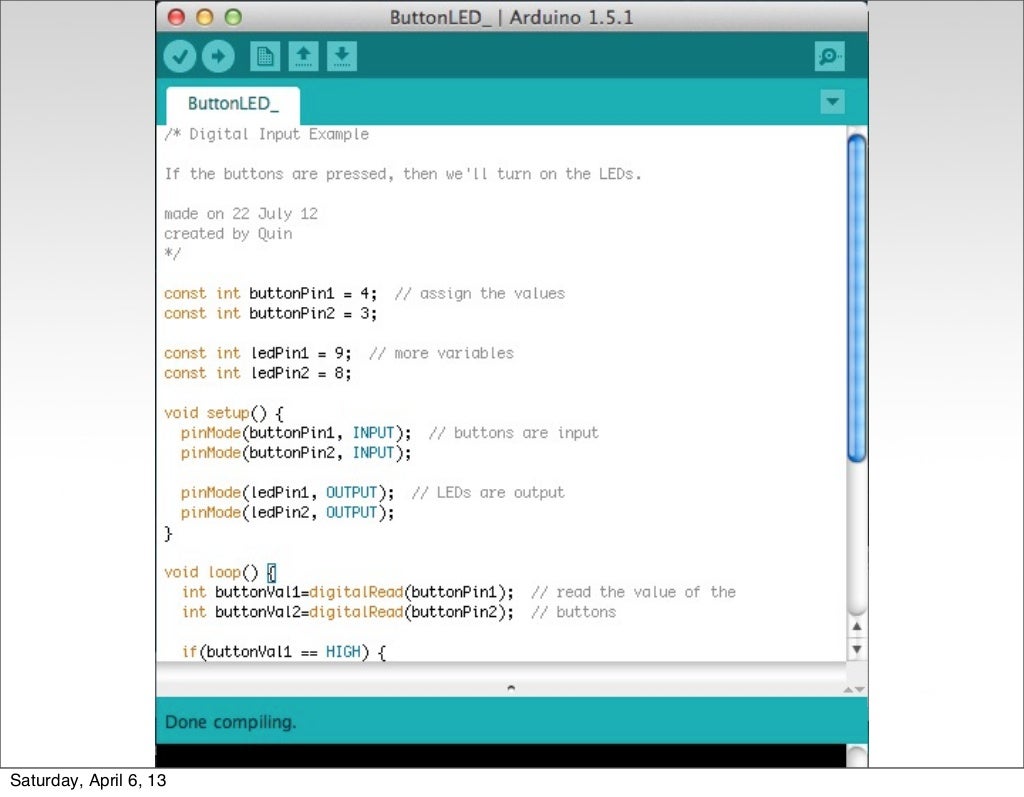The height and width of the screenshot is (797, 1024).
Task: Click the 'Done compiling.' status message
Action: coord(231,722)
